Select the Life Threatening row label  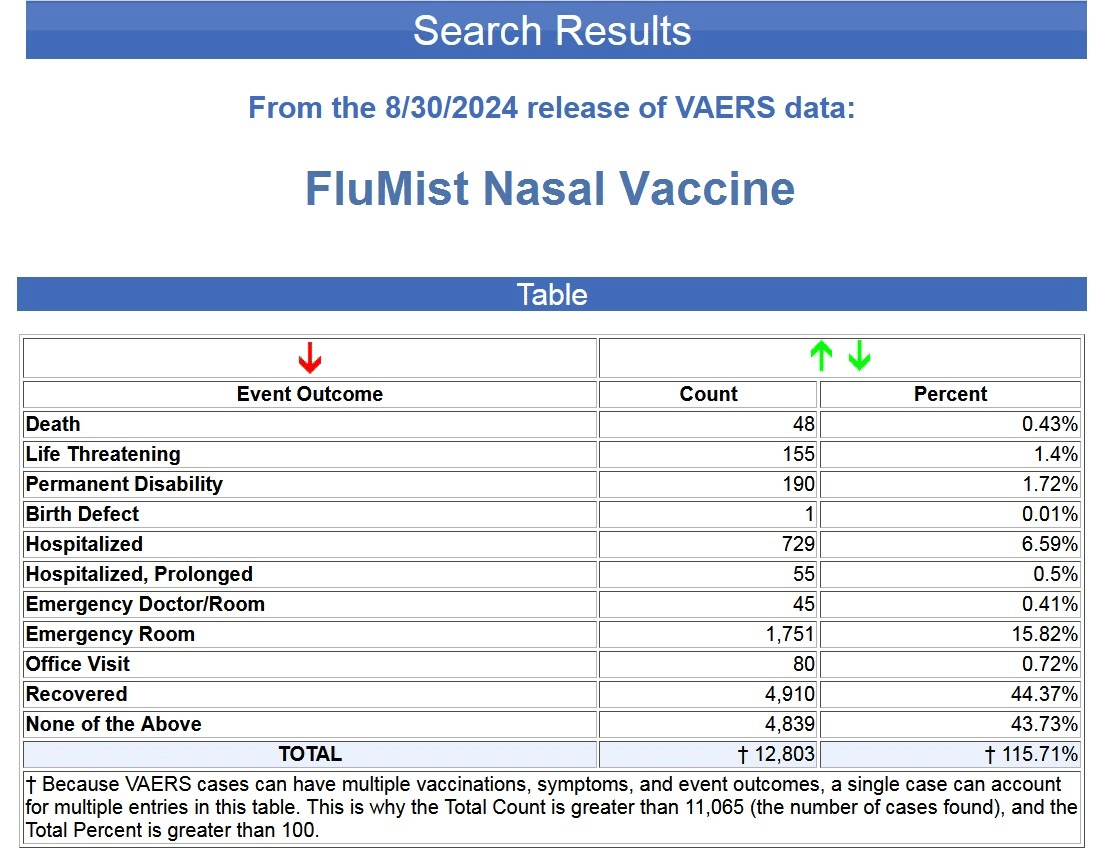coord(103,454)
